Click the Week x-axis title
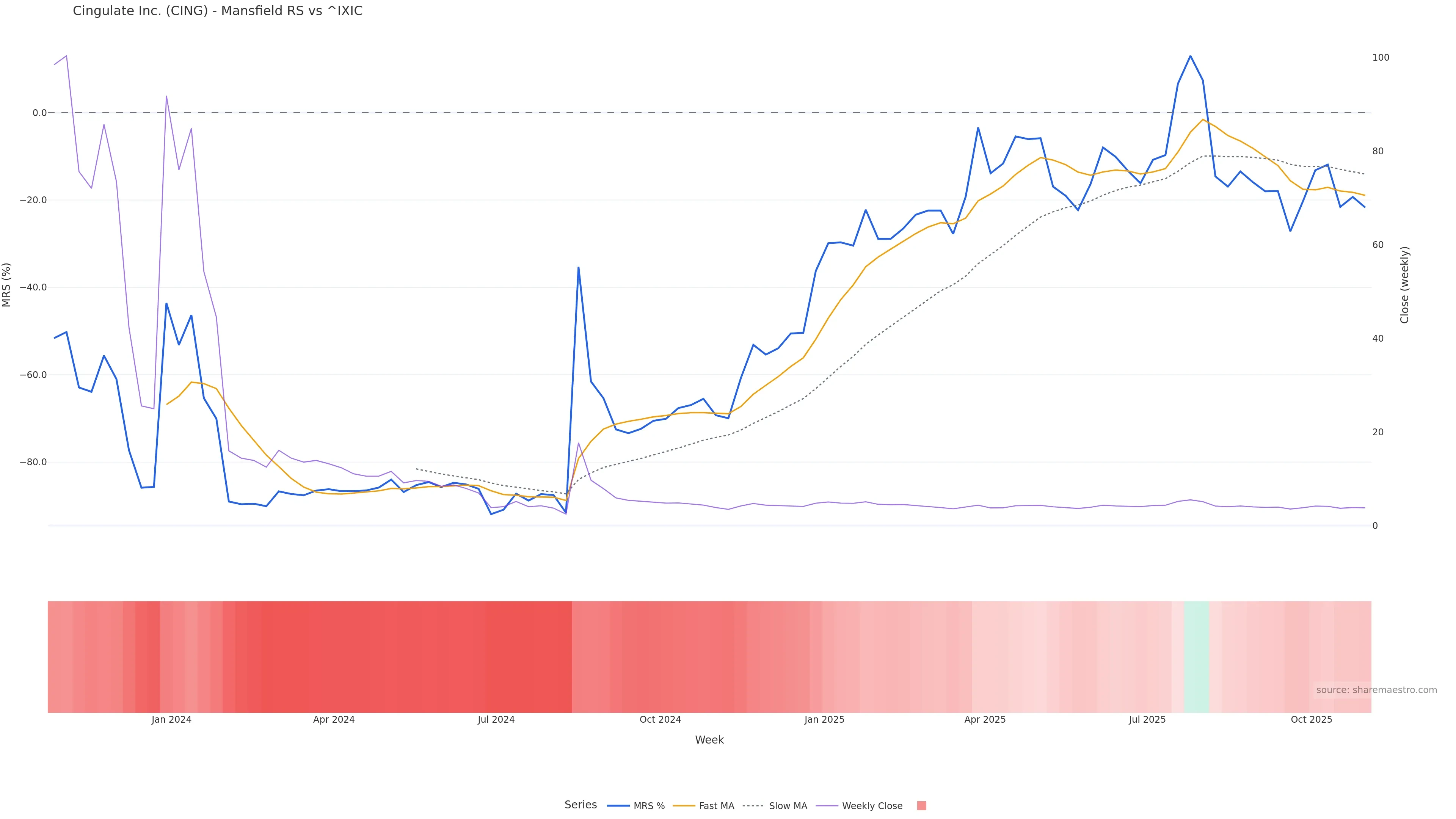 [x=709, y=740]
